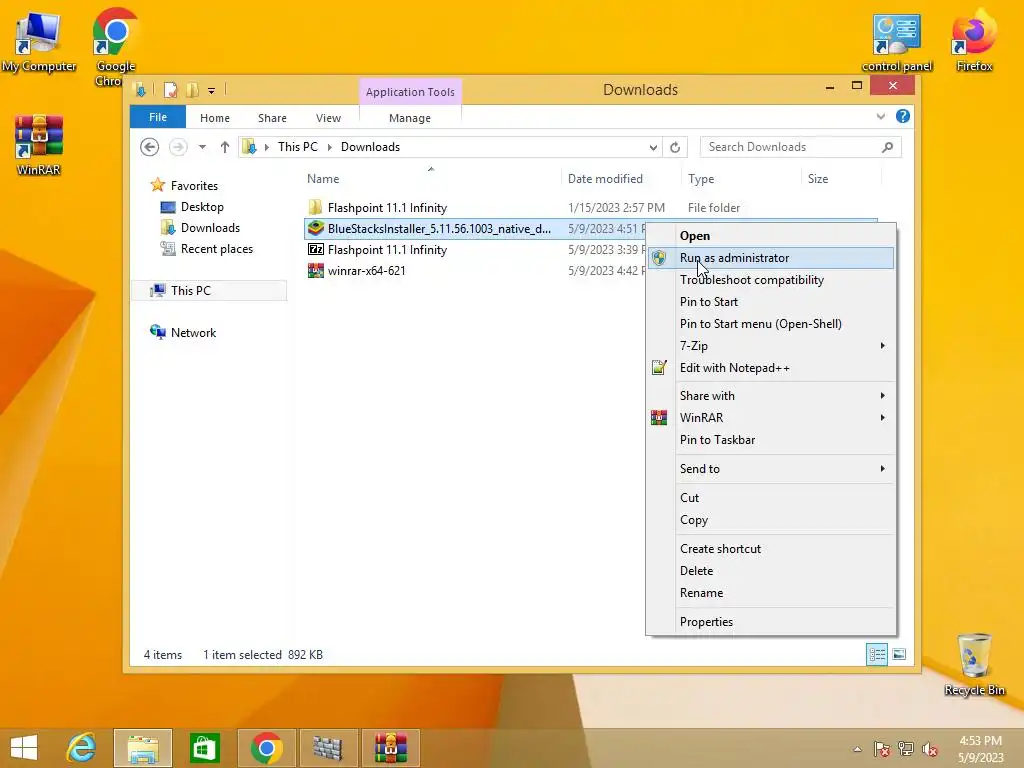Switch to large icons view layout
This screenshot has height=768, width=1024.
click(899, 654)
